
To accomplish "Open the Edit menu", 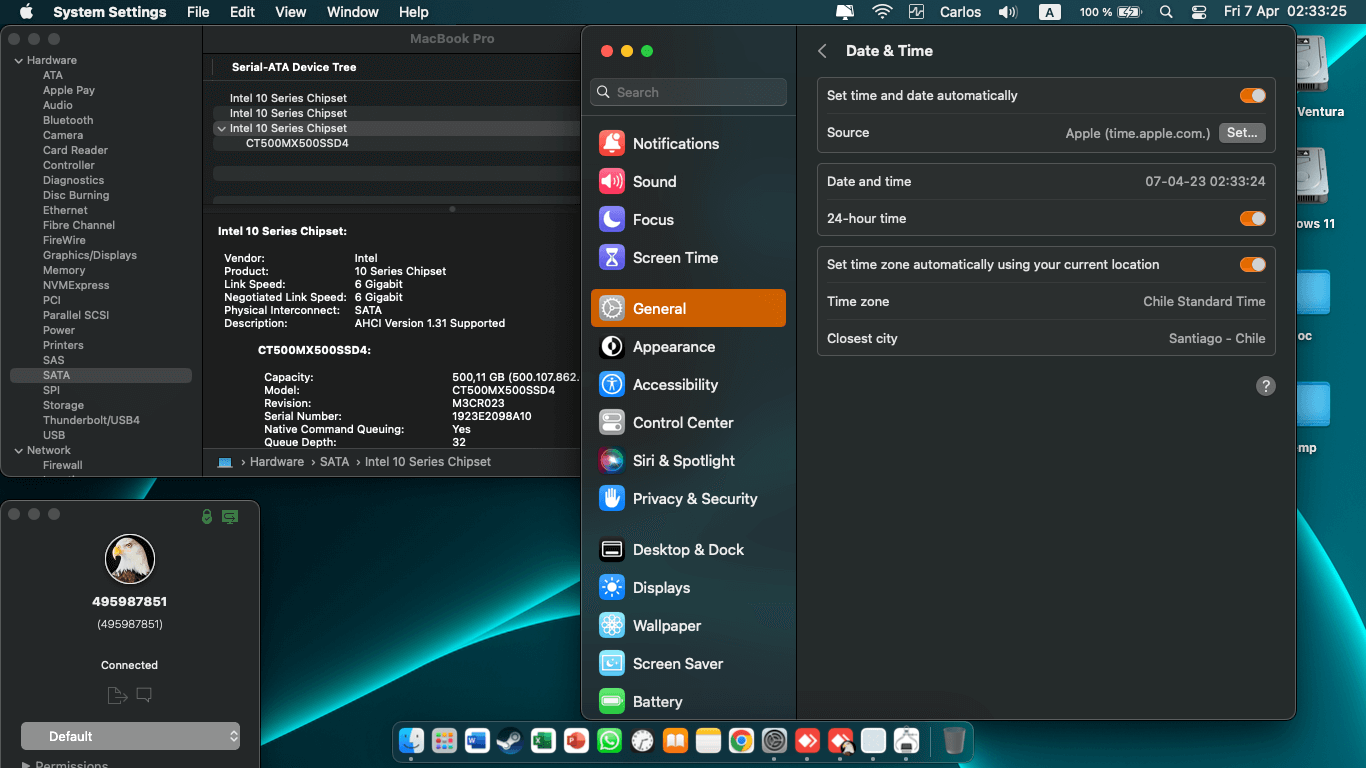I will (x=242, y=12).
